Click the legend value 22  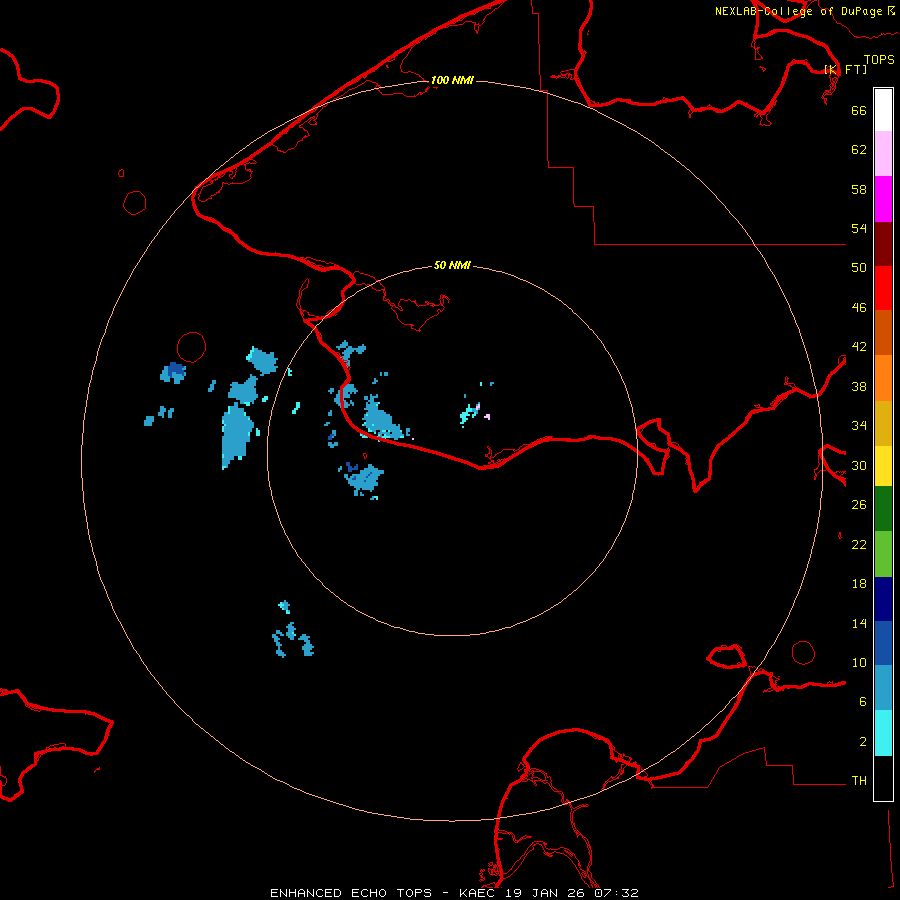(x=859, y=544)
